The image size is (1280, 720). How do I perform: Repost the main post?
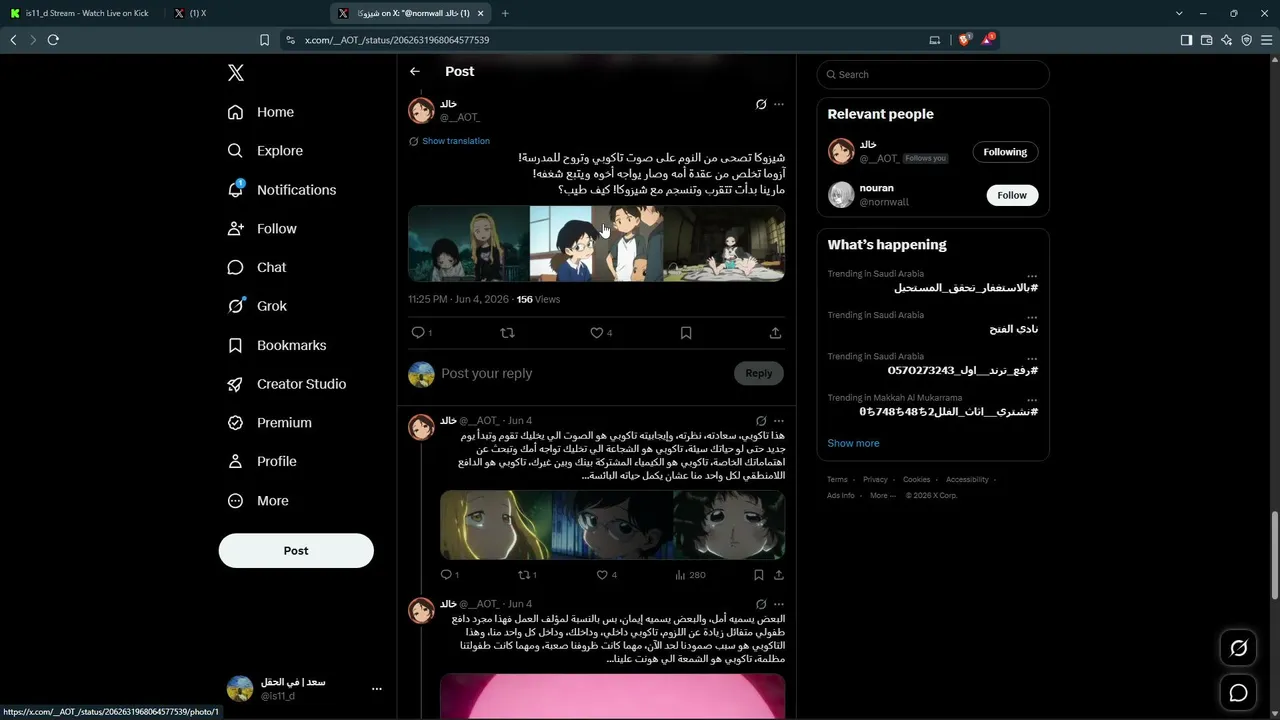pyautogui.click(x=507, y=333)
